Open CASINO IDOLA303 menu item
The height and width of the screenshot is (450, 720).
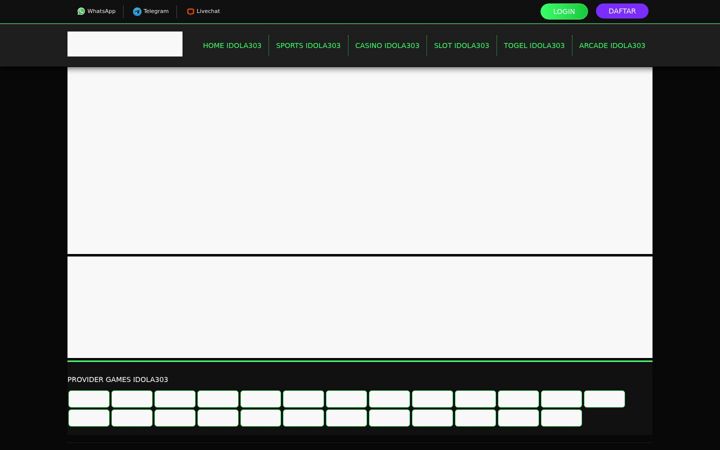387,45
